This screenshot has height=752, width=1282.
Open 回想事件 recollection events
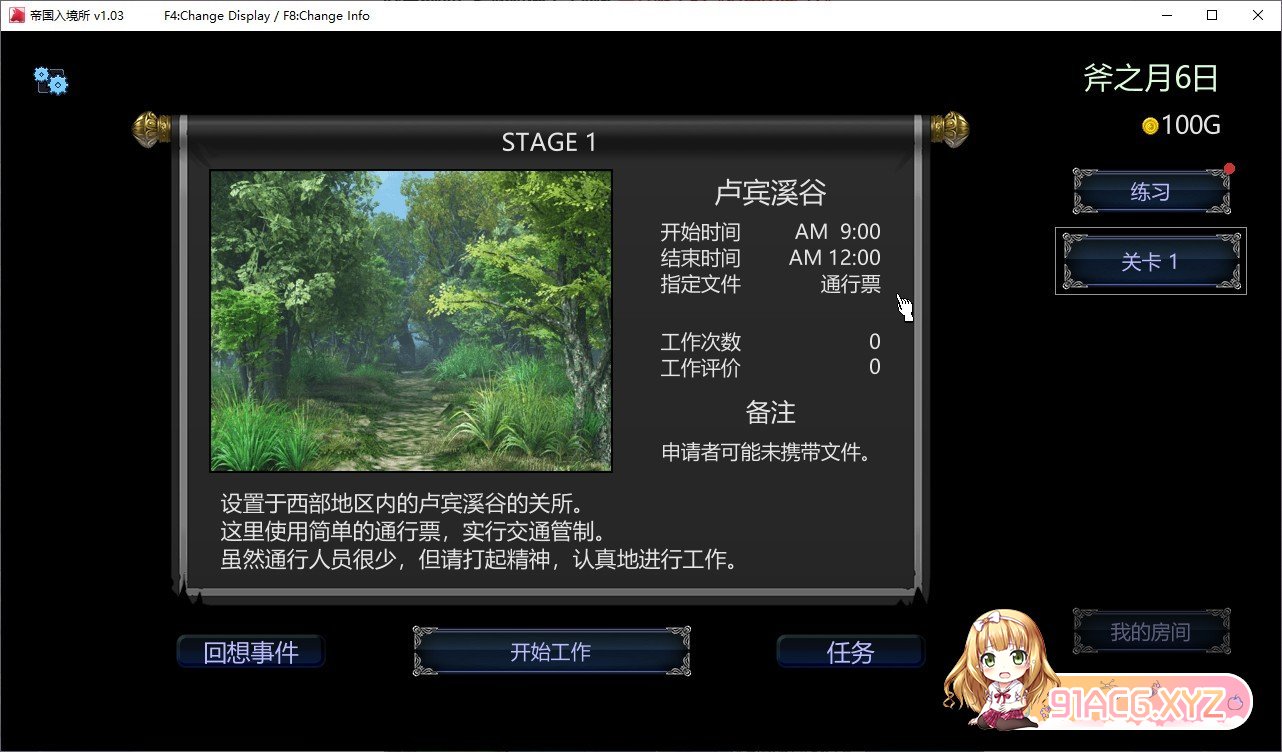point(251,653)
